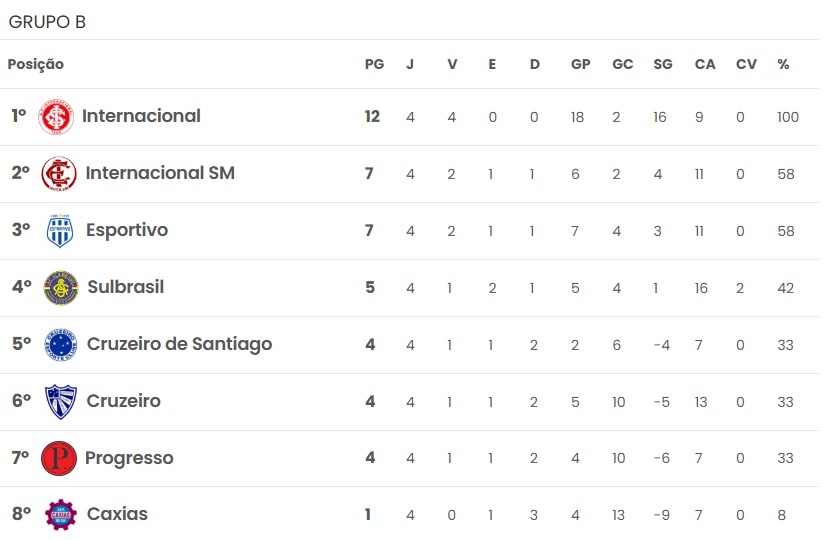This screenshot has height=540, width=824.
Task: Click the Caxias team name
Action: (x=117, y=514)
